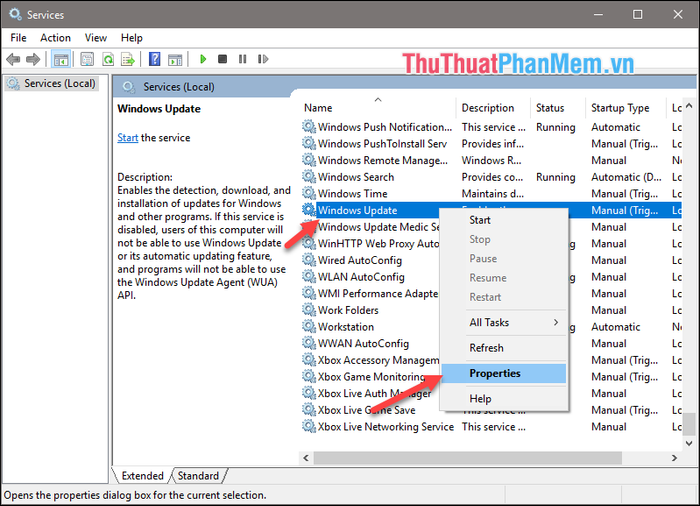Viewport: 700px width, 506px height.
Task: Click the Restart Service toolbar icon
Action: [261, 60]
